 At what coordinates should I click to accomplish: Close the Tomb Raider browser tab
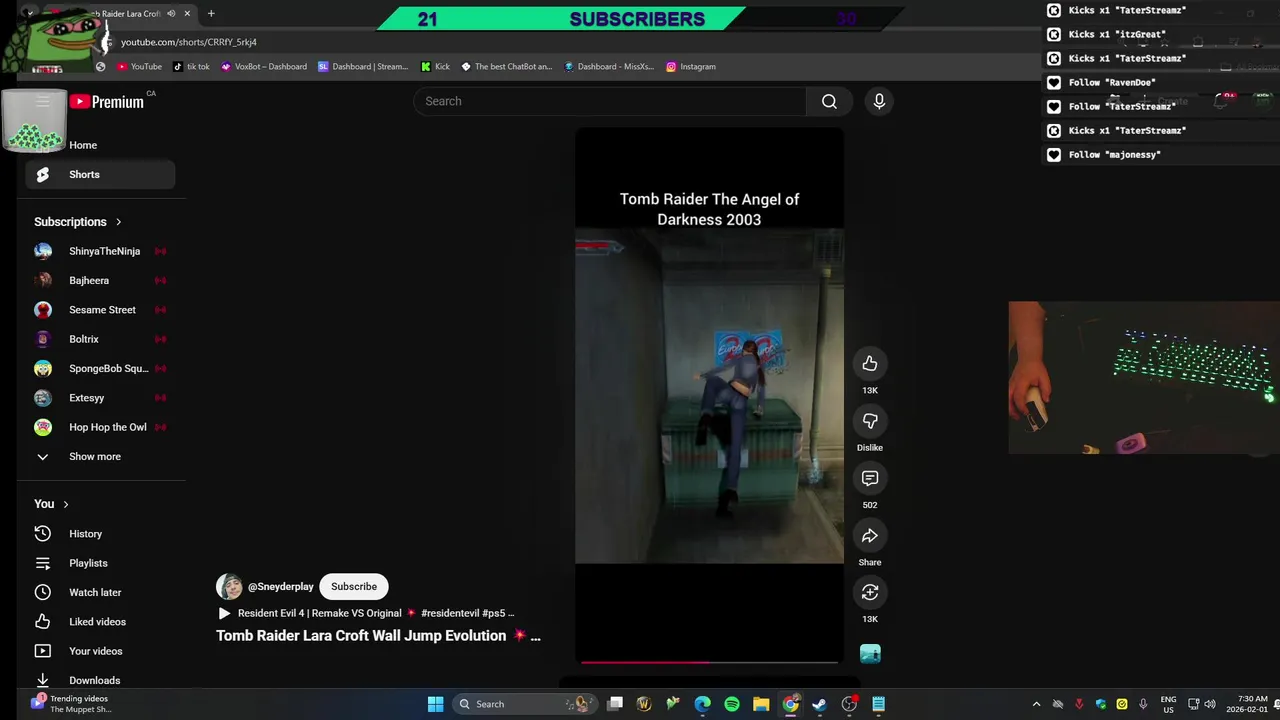point(187,14)
